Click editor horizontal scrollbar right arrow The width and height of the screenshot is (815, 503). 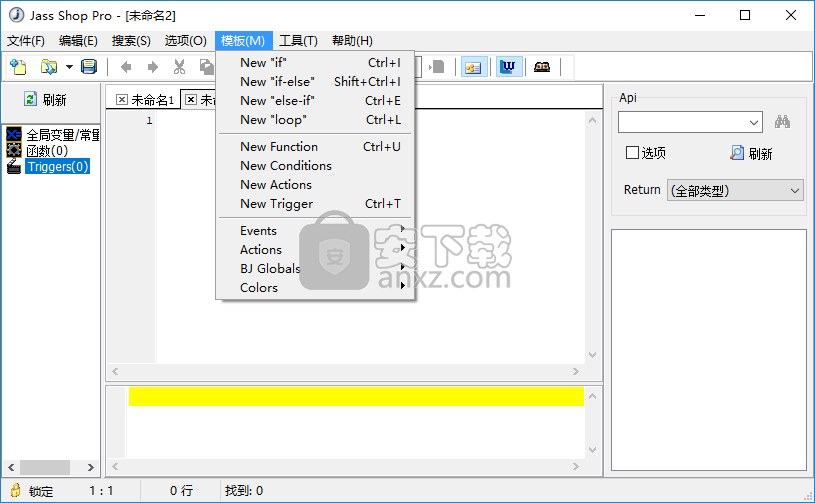pyautogui.click(x=575, y=371)
